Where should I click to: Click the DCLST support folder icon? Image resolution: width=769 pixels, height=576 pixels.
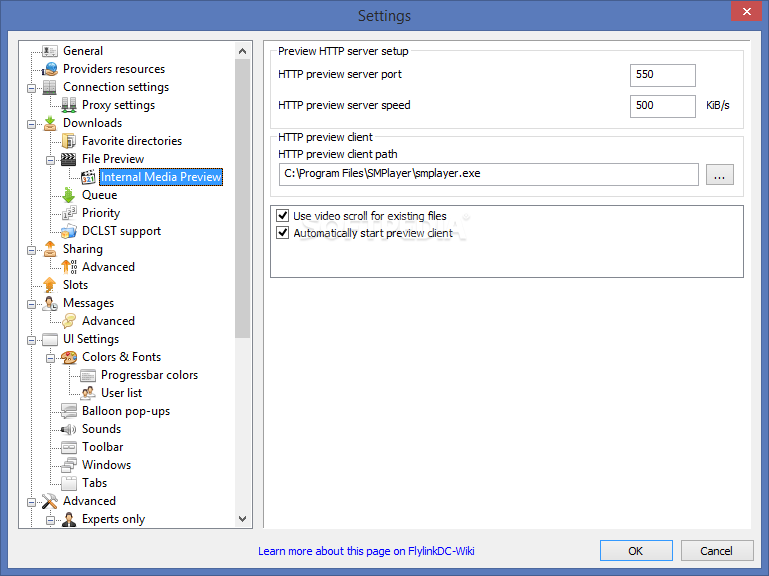point(69,231)
